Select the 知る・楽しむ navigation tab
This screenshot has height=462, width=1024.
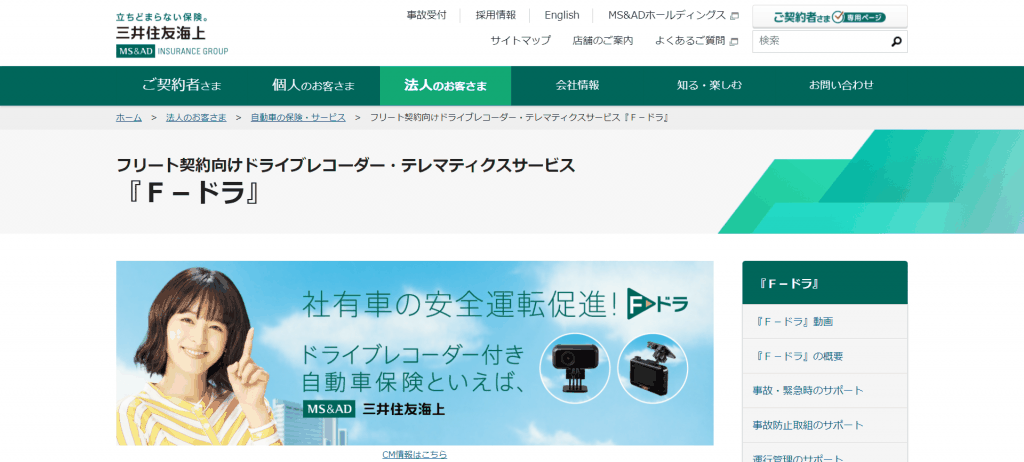coord(709,85)
